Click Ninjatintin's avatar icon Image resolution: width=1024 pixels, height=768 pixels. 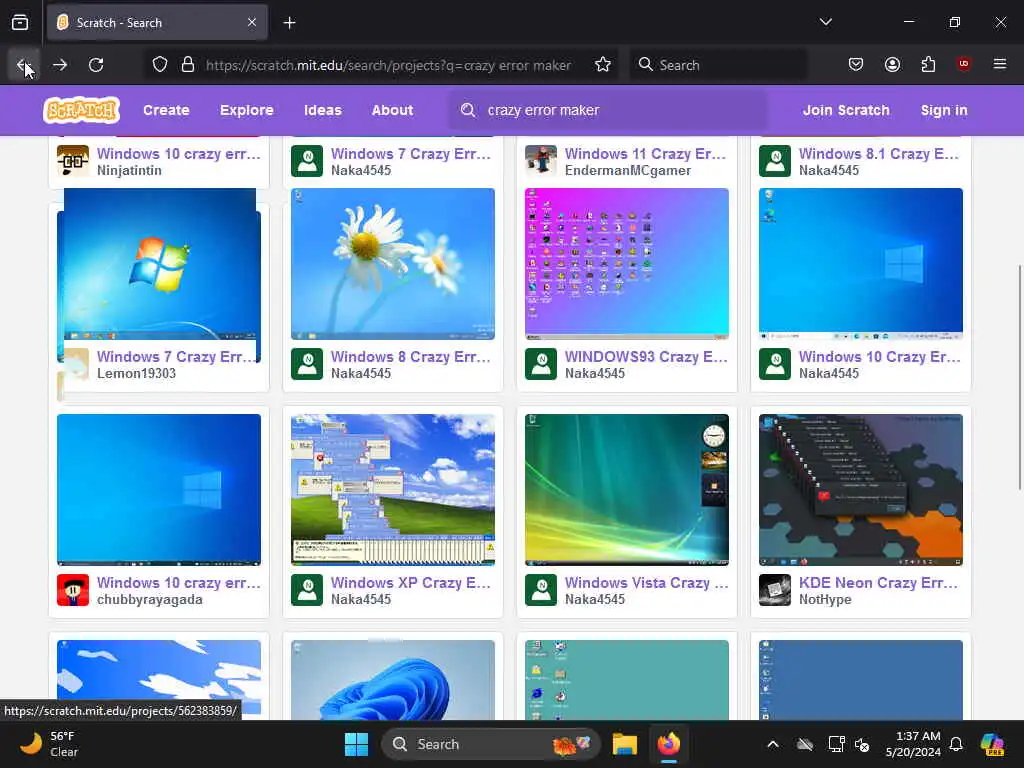(73, 161)
